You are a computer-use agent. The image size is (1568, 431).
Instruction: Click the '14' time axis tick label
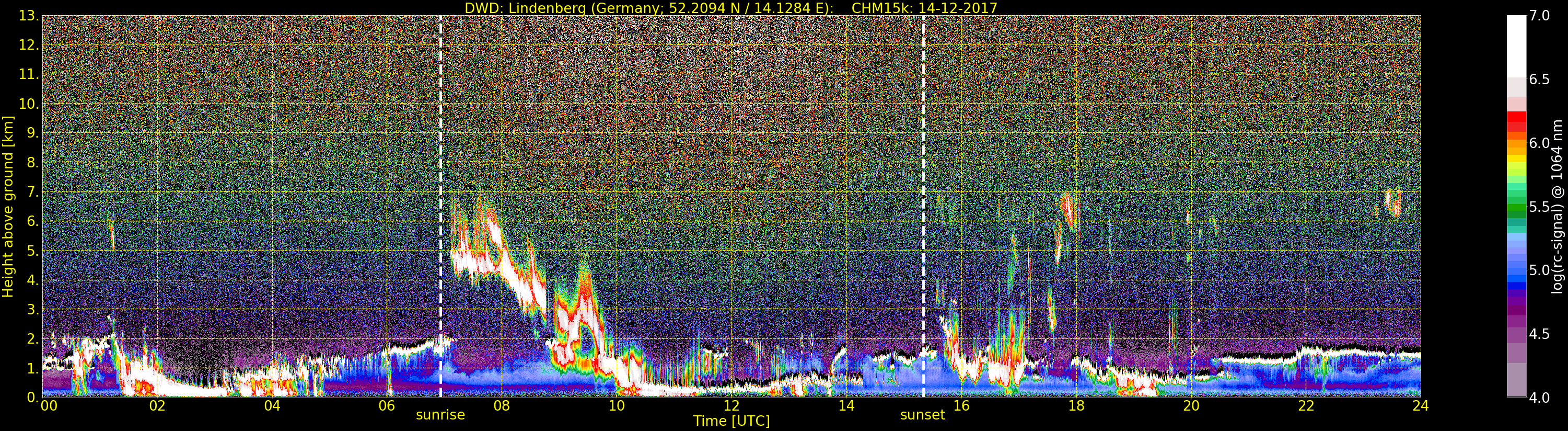[x=846, y=406]
